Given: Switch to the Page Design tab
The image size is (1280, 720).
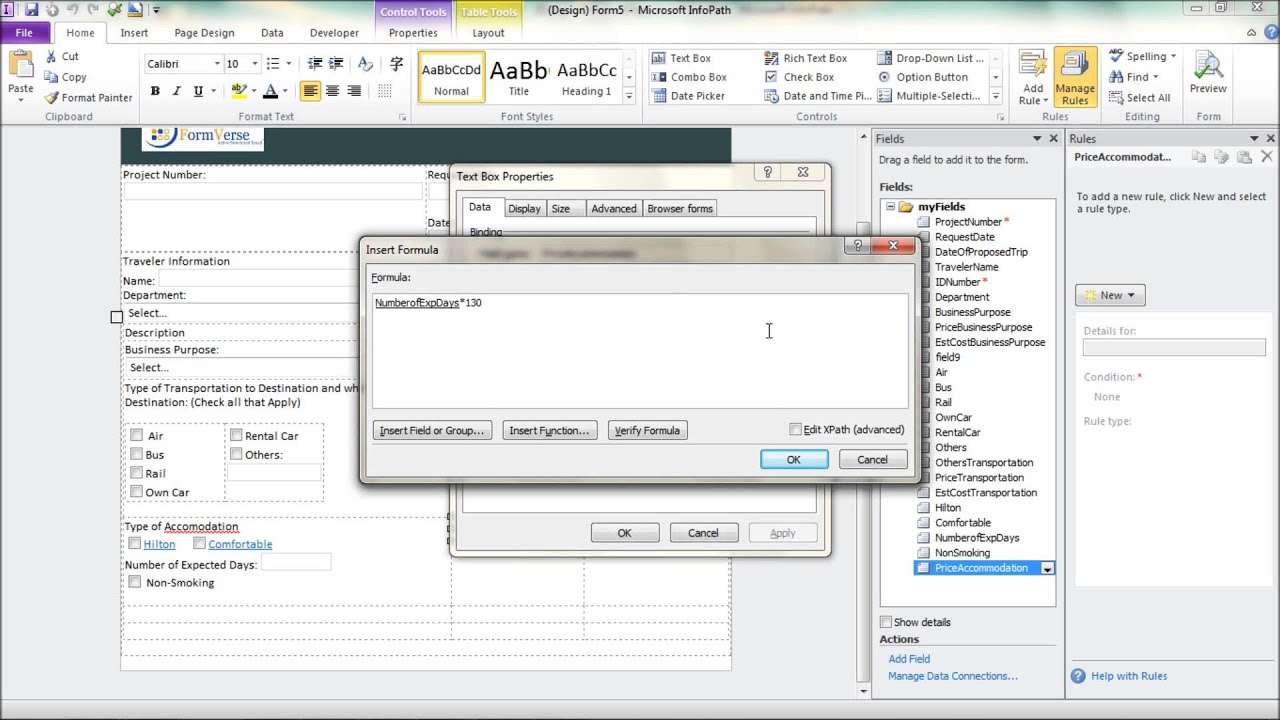Looking at the screenshot, I should click(x=204, y=33).
